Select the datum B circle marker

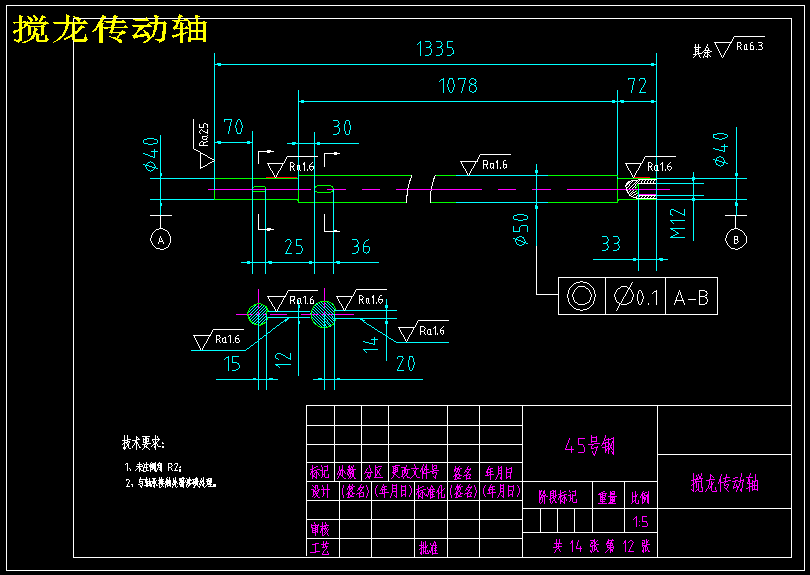(736, 240)
